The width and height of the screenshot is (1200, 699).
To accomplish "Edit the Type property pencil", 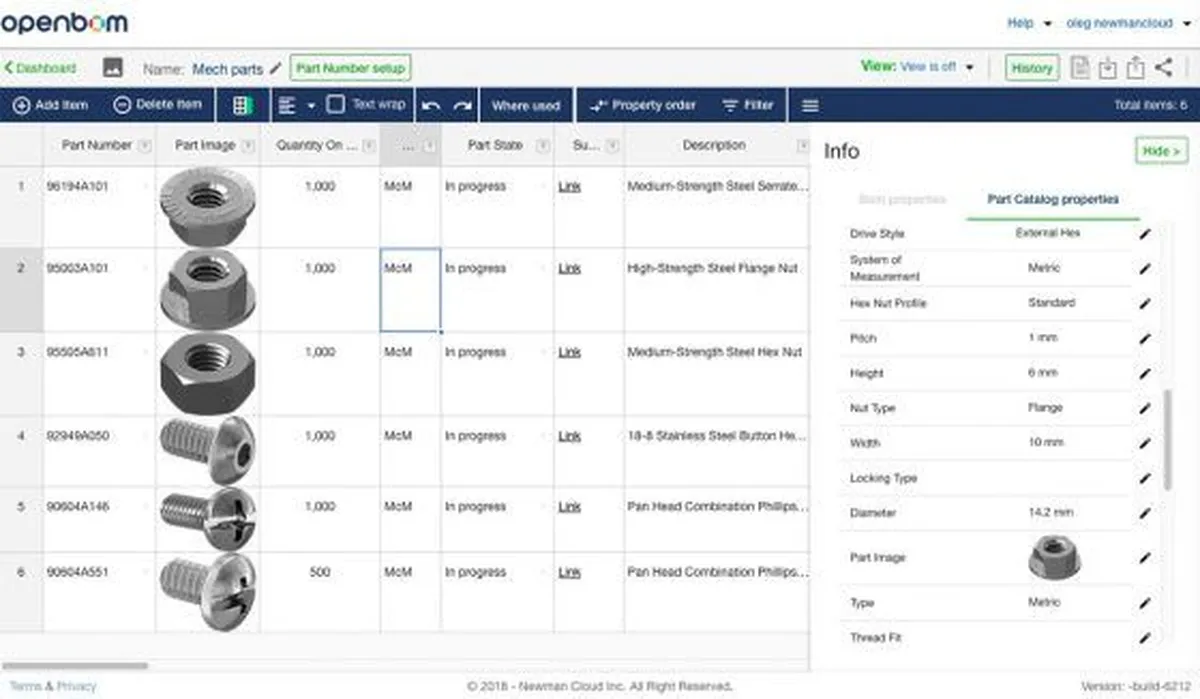I will (x=1145, y=603).
